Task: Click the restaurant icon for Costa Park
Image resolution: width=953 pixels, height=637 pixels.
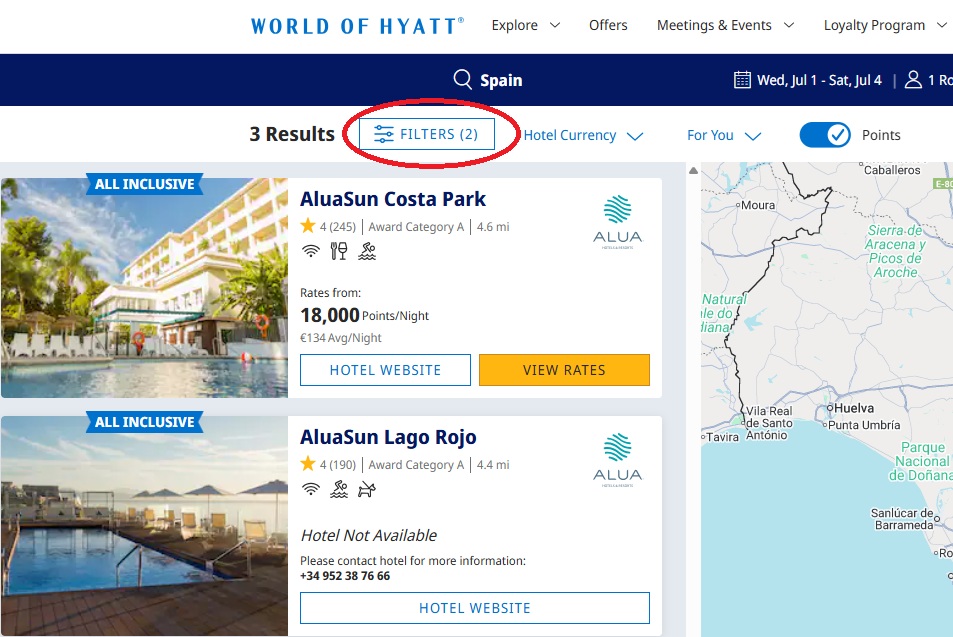Action: [339, 250]
